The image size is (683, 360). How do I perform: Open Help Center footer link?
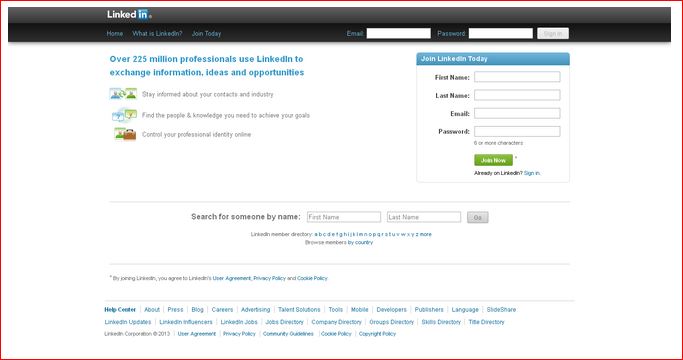pyautogui.click(x=120, y=309)
